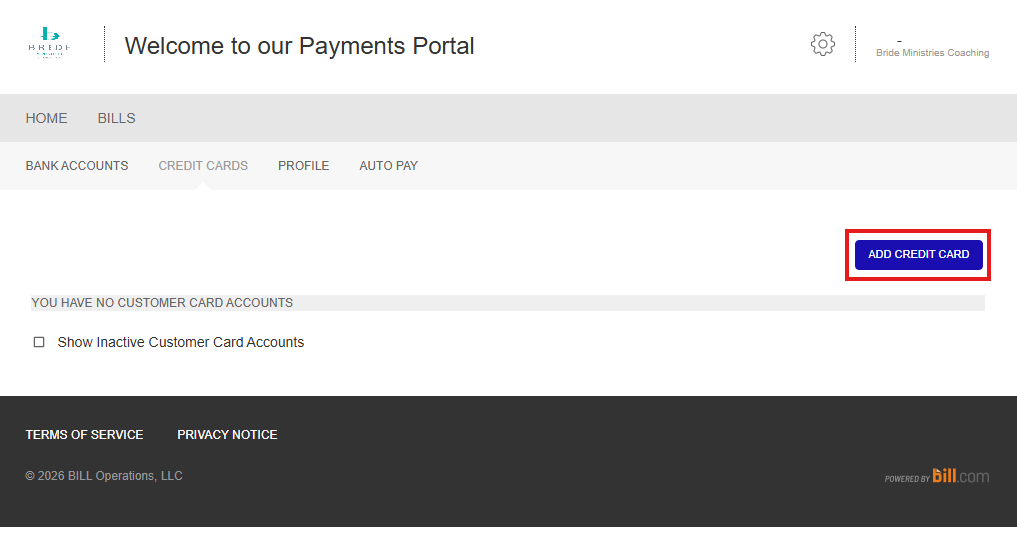Viewport: 1017px width, 560px height.
Task: Click the bill.com logo in footer
Action: click(960, 476)
